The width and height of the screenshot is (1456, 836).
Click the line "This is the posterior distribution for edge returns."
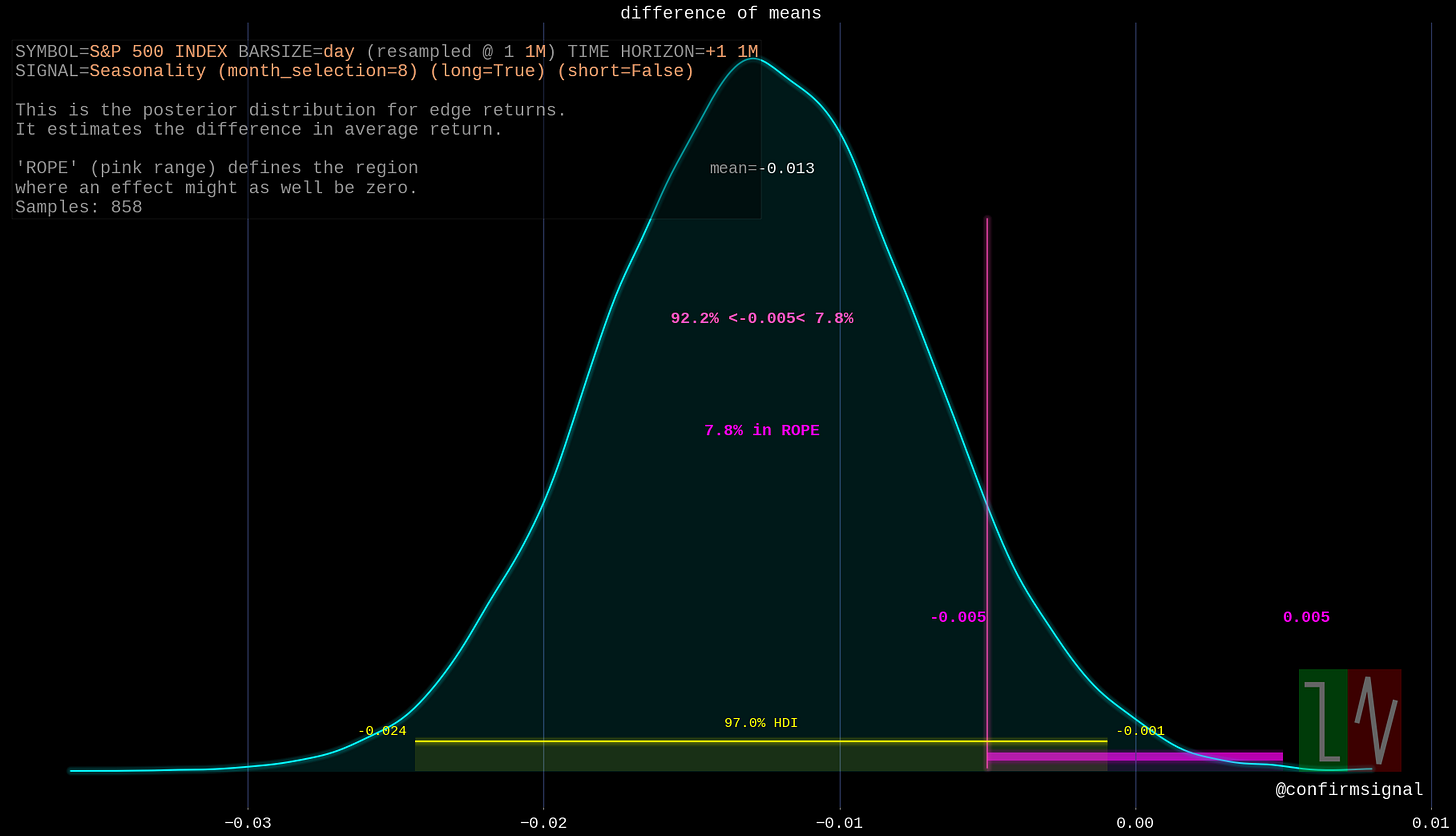(291, 110)
